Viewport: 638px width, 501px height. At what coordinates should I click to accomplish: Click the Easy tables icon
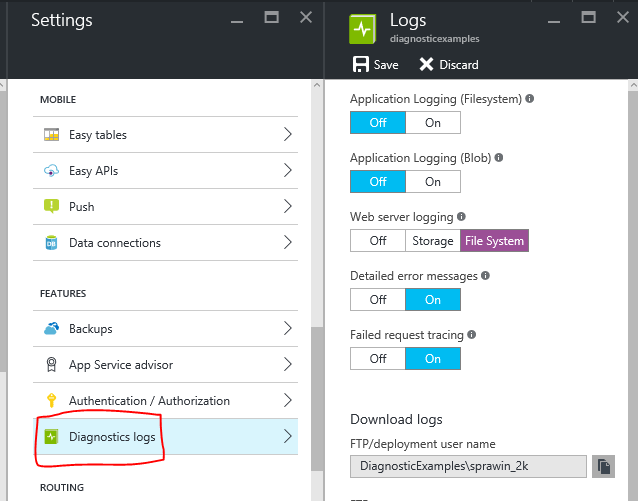tap(51, 135)
